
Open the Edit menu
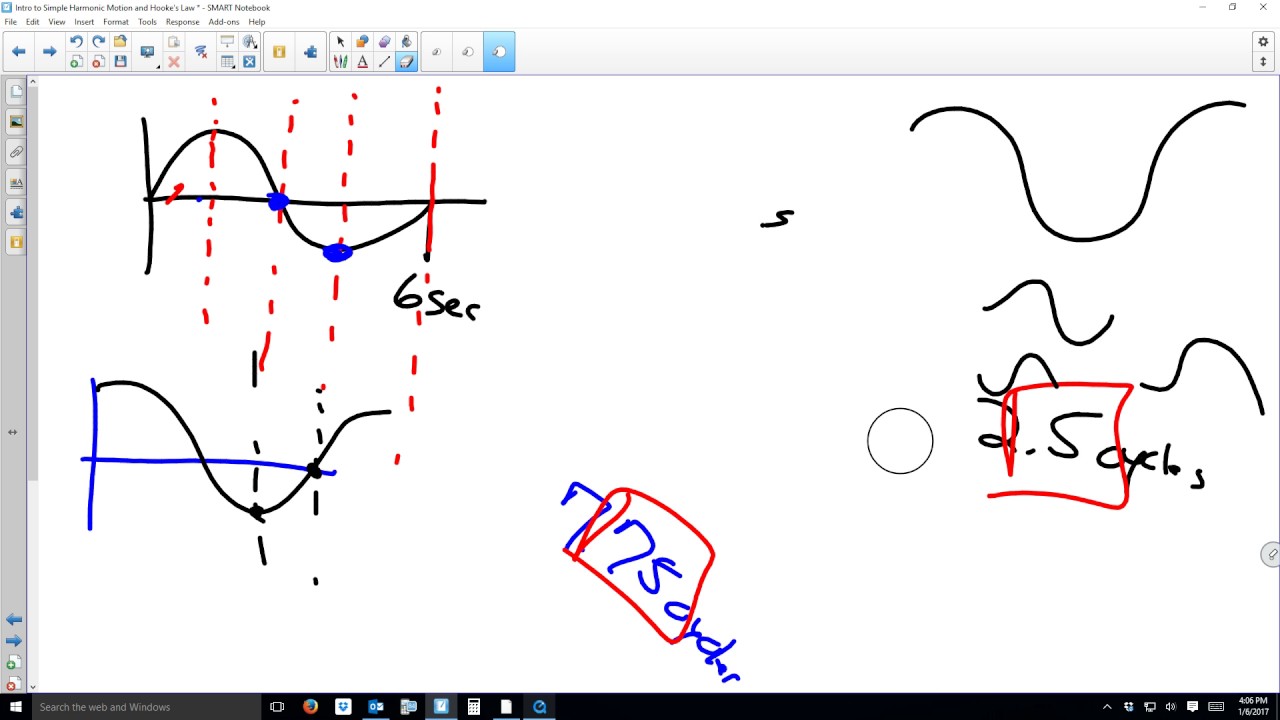[x=32, y=22]
